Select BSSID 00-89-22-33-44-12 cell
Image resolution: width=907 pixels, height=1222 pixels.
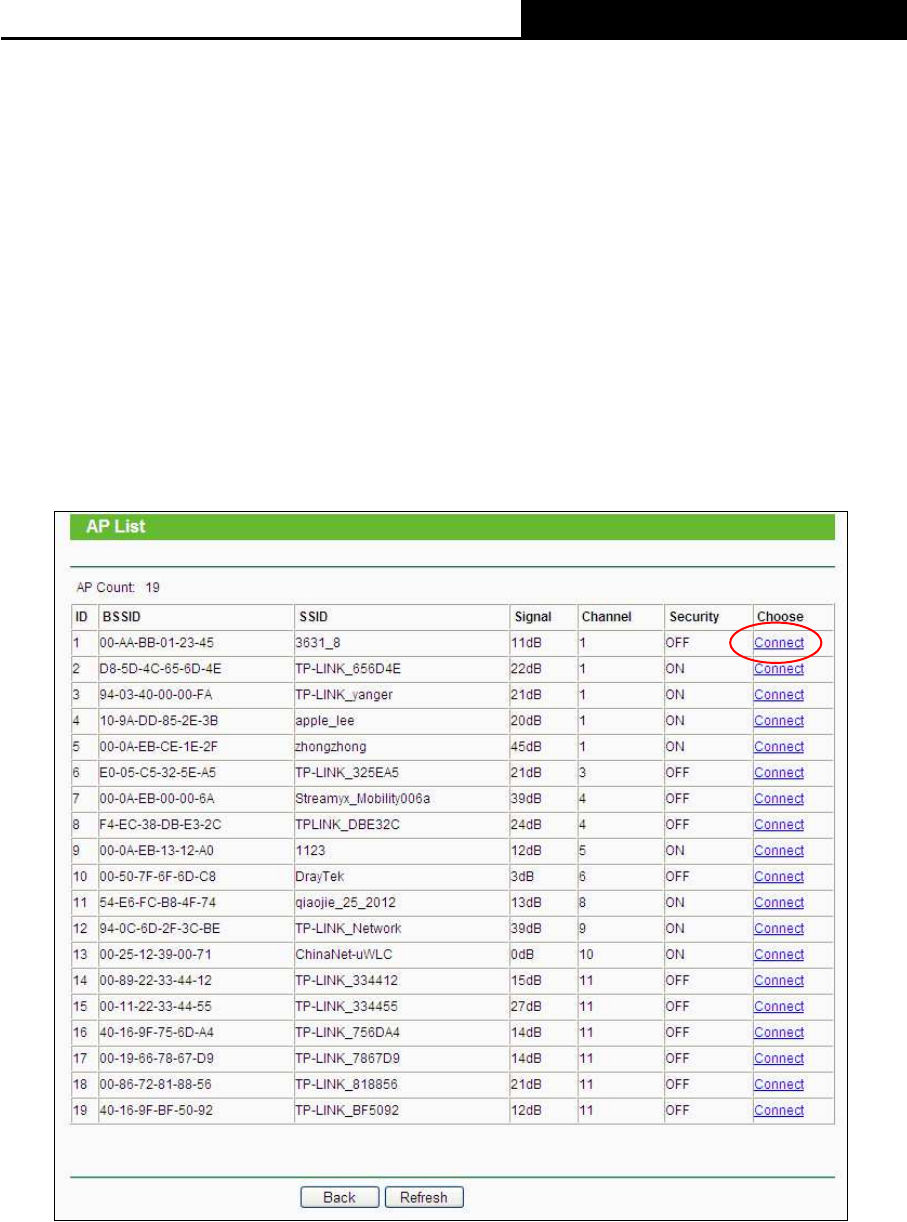click(x=194, y=981)
